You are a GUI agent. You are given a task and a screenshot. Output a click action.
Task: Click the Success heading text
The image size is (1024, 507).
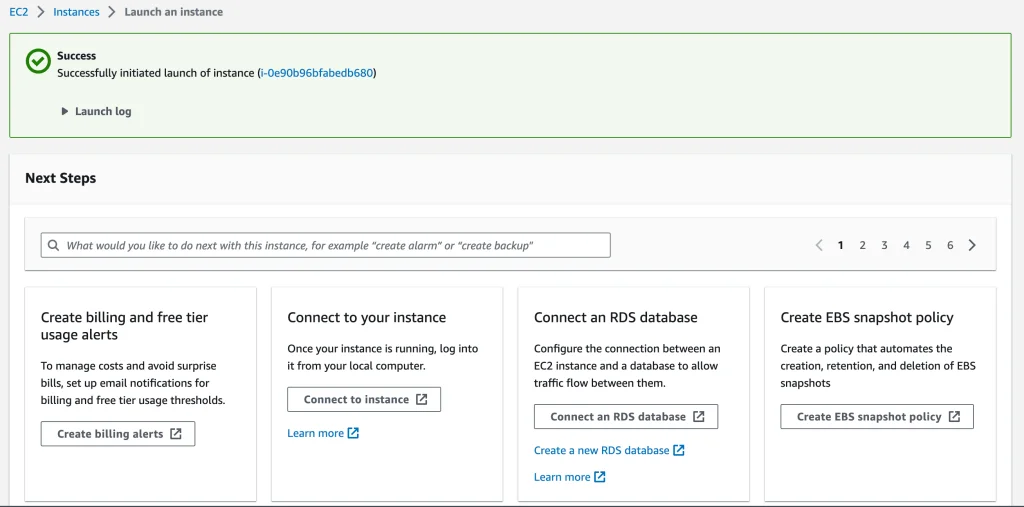click(76, 56)
